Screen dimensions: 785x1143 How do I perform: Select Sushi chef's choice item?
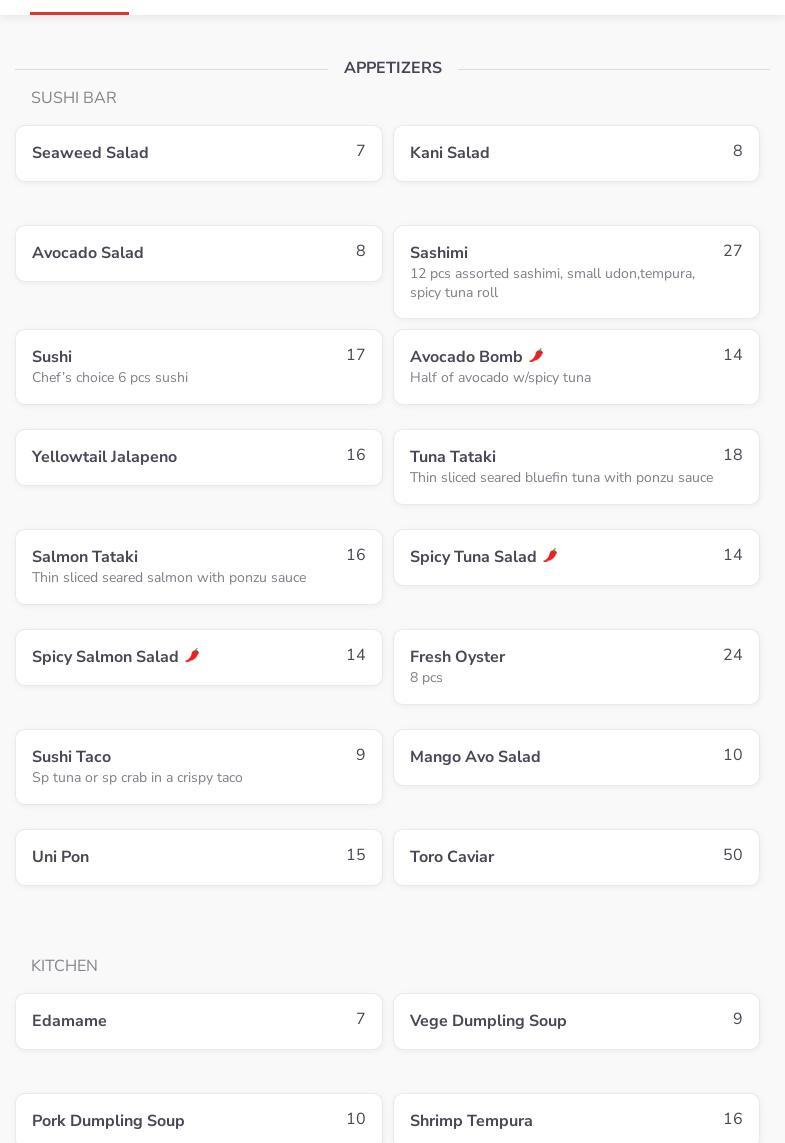click(198, 367)
